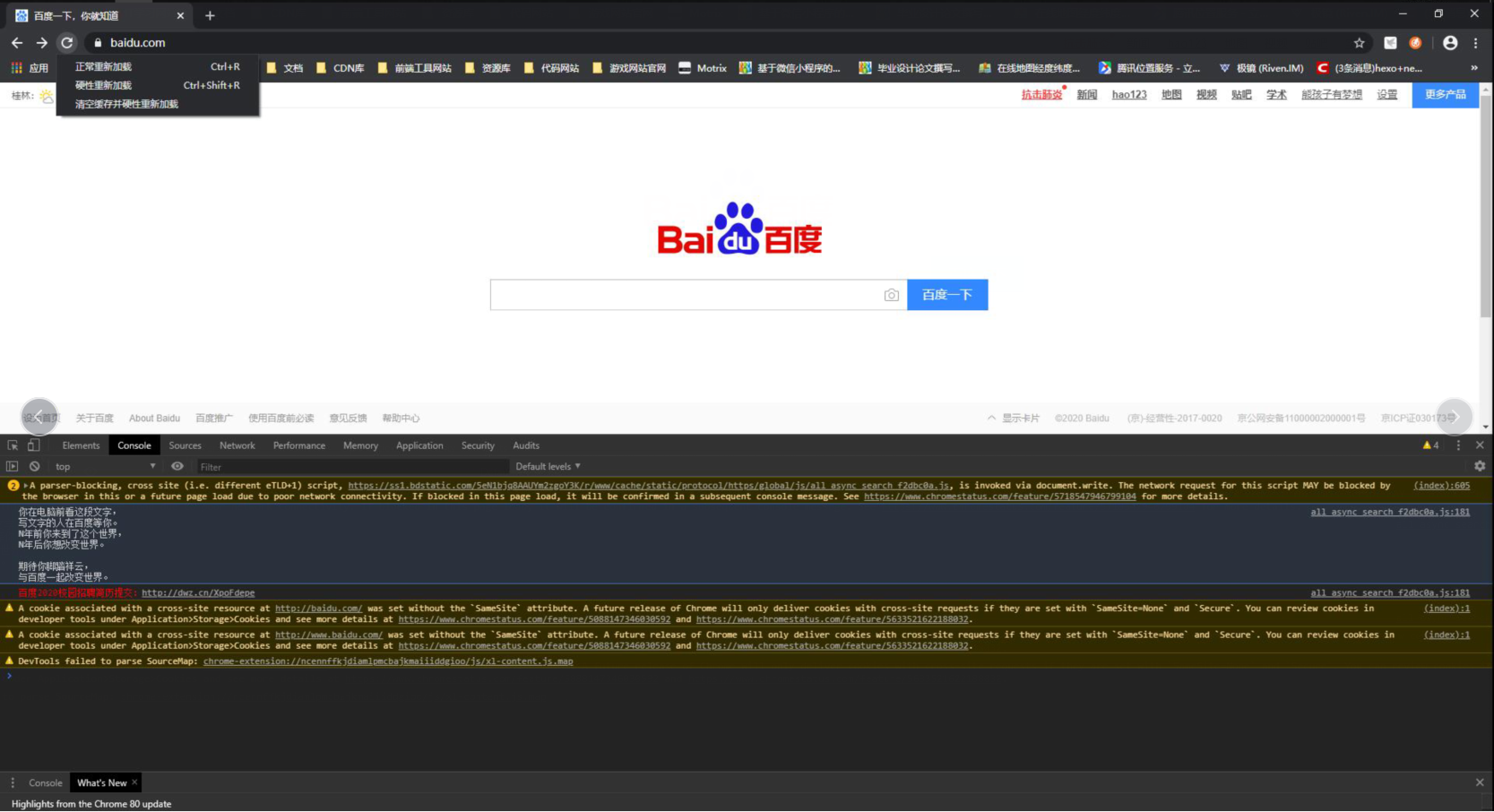Click the About Baidu footer link
The image size is (1494, 812).
click(154, 418)
